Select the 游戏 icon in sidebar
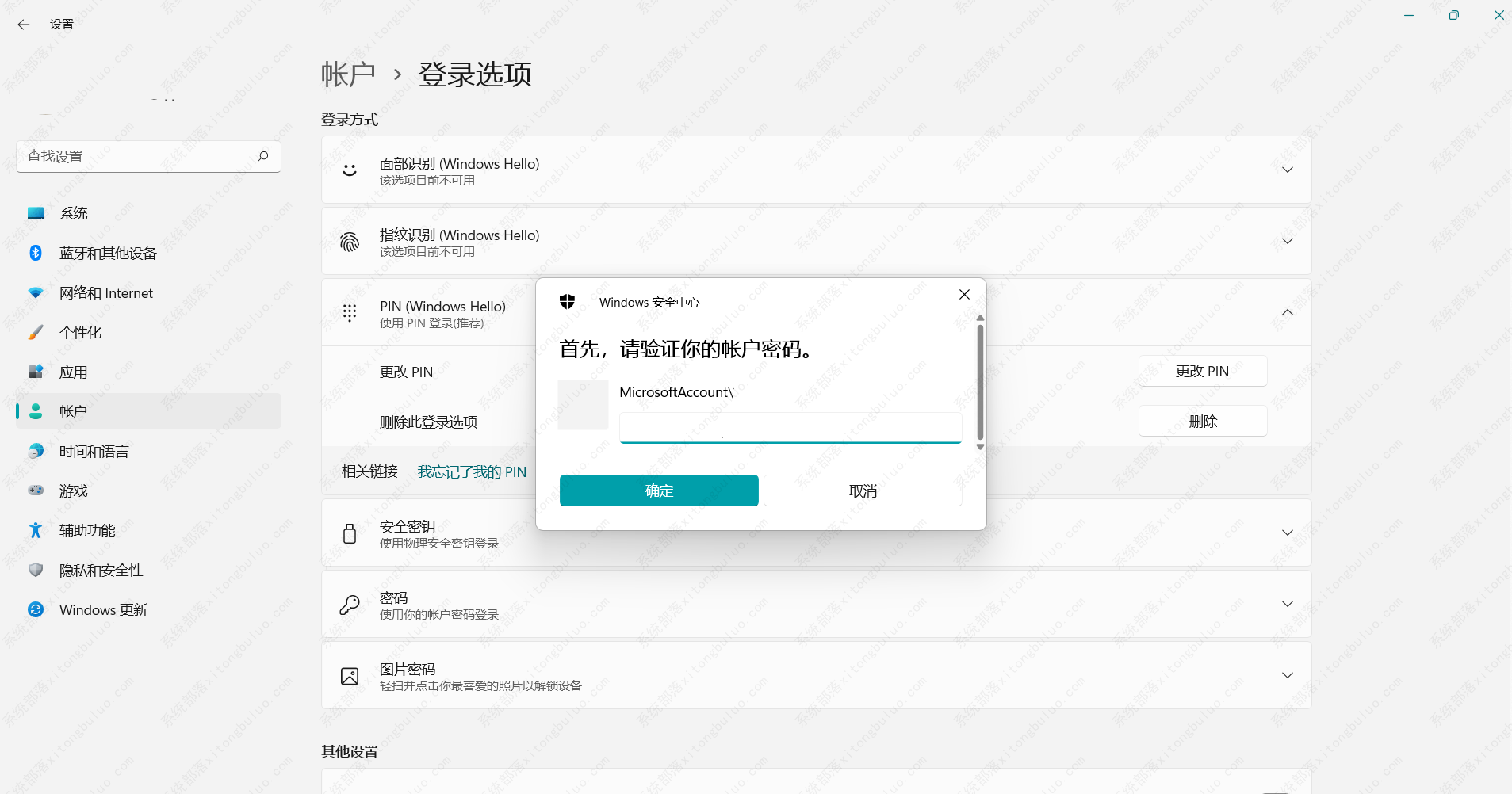The image size is (1512, 794). pyautogui.click(x=35, y=491)
